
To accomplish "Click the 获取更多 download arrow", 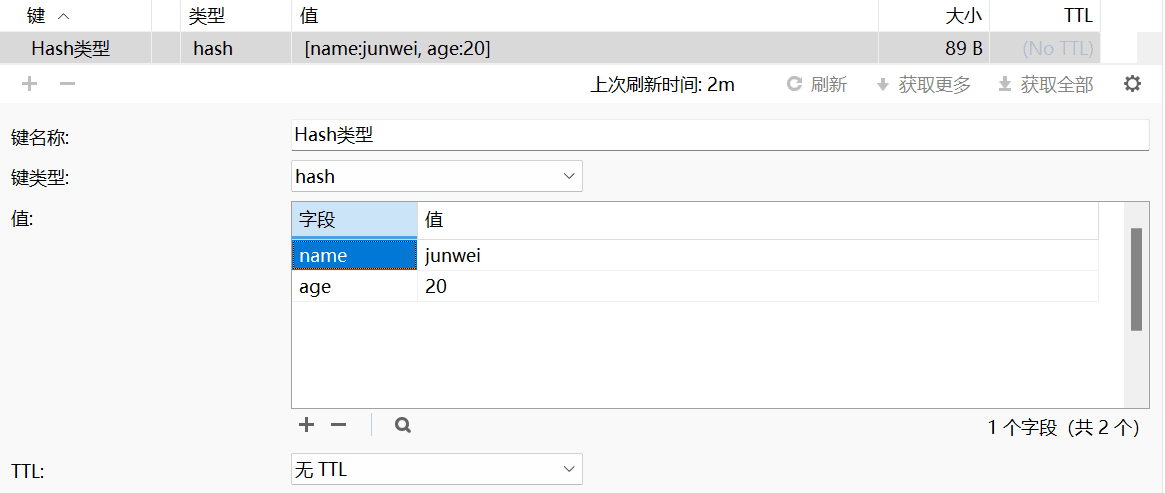I will click(883, 85).
